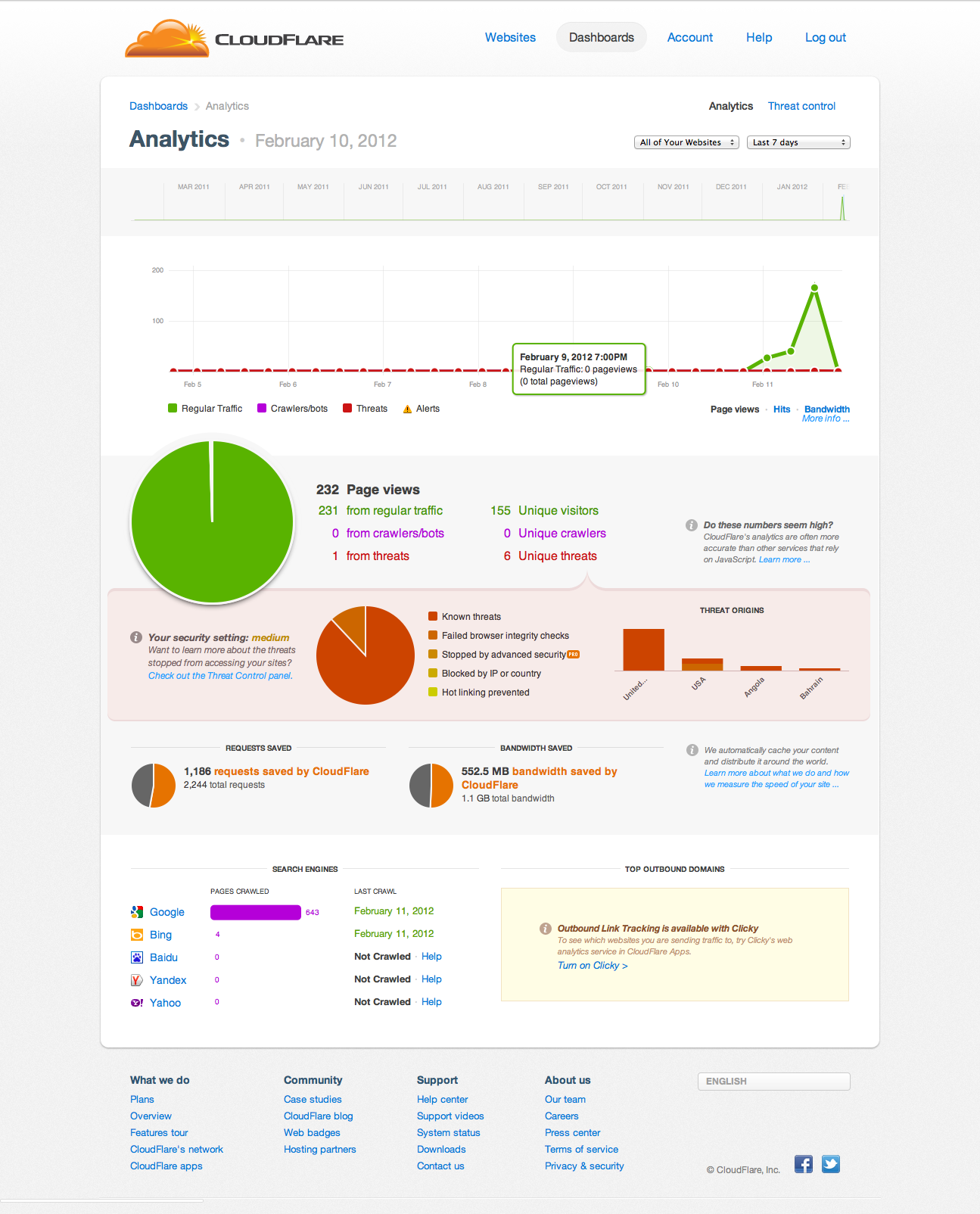Screen dimensions: 980x1214
Task: Click Help link in Yahoo row
Action: tap(431, 1002)
